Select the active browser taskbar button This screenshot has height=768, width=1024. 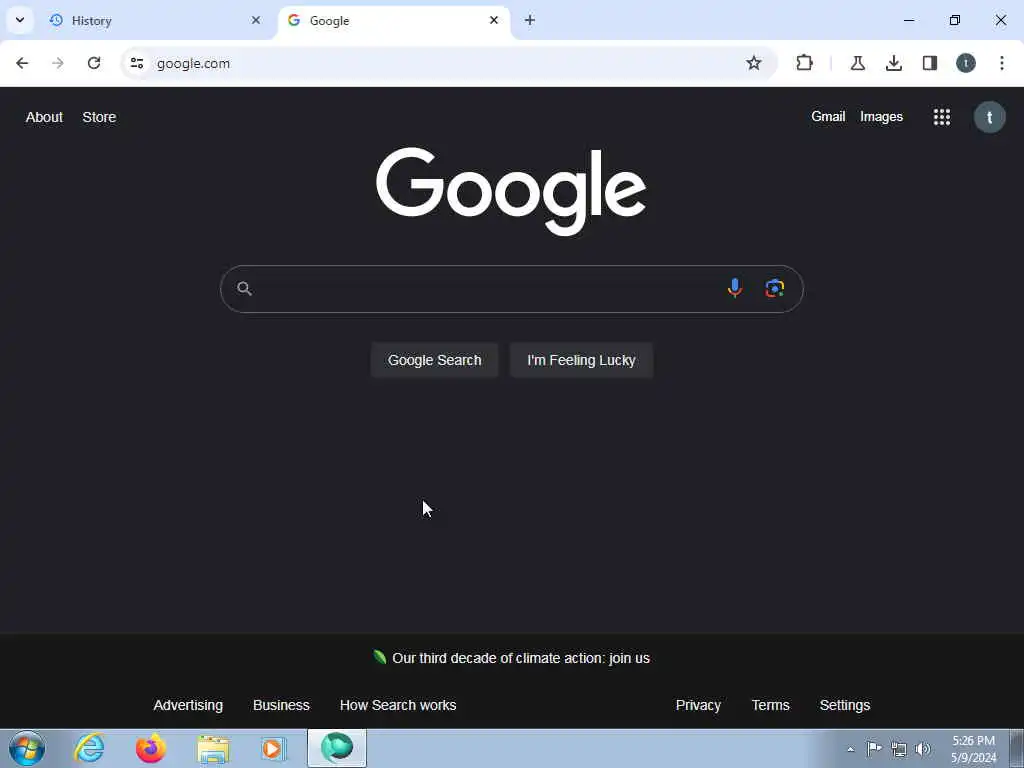(337, 748)
